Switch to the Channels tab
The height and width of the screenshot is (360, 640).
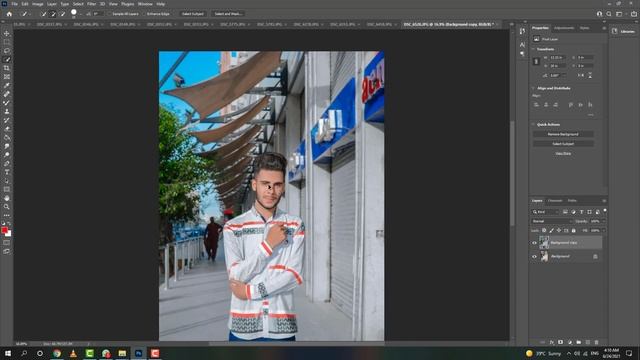555,200
